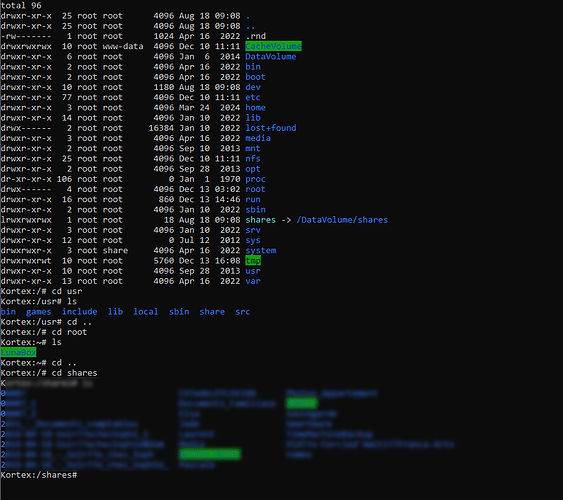Select the DataVolume directory entry
Image resolution: width=563 pixels, height=500 pixels.
coord(271,57)
